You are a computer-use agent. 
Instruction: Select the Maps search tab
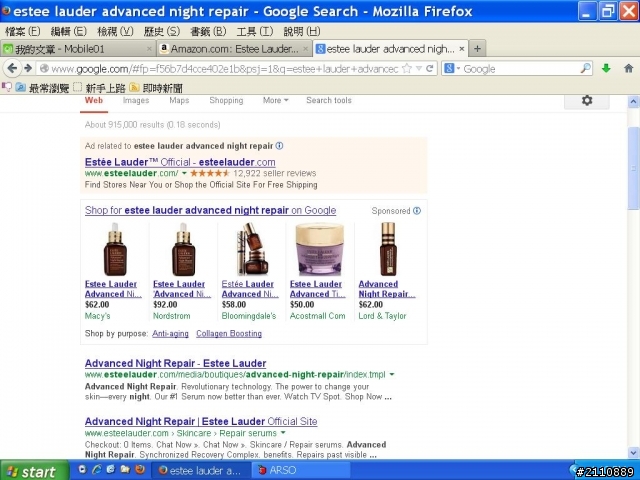coord(179,100)
